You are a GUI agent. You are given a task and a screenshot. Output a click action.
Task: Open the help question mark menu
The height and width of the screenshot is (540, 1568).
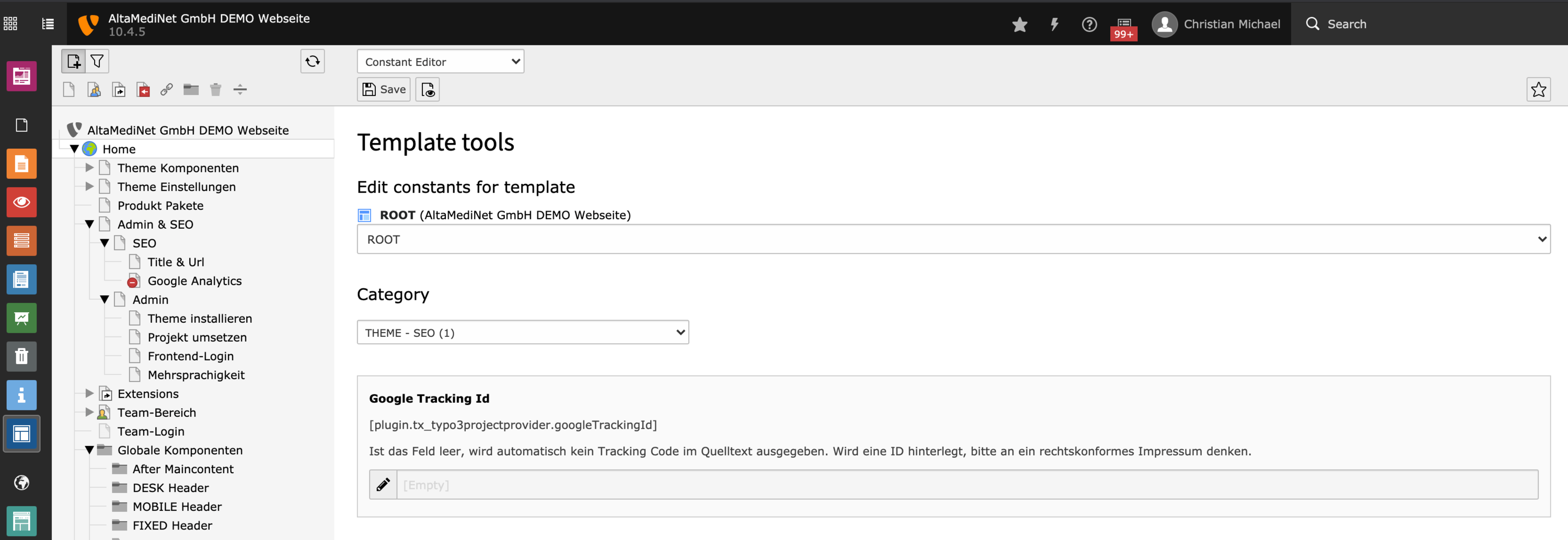pyautogui.click(x=1089, y=25)
